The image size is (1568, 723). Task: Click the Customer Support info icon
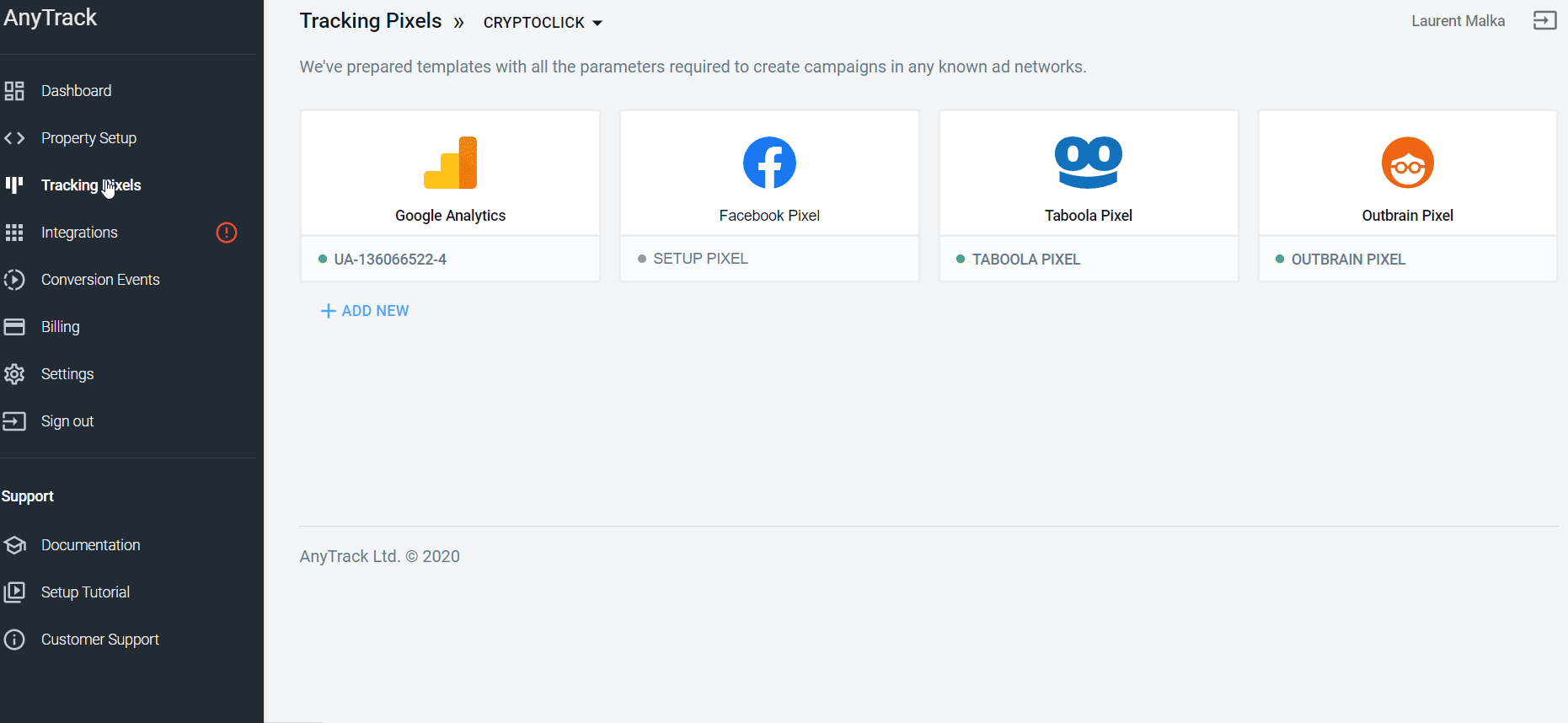[x=14, y=640]
